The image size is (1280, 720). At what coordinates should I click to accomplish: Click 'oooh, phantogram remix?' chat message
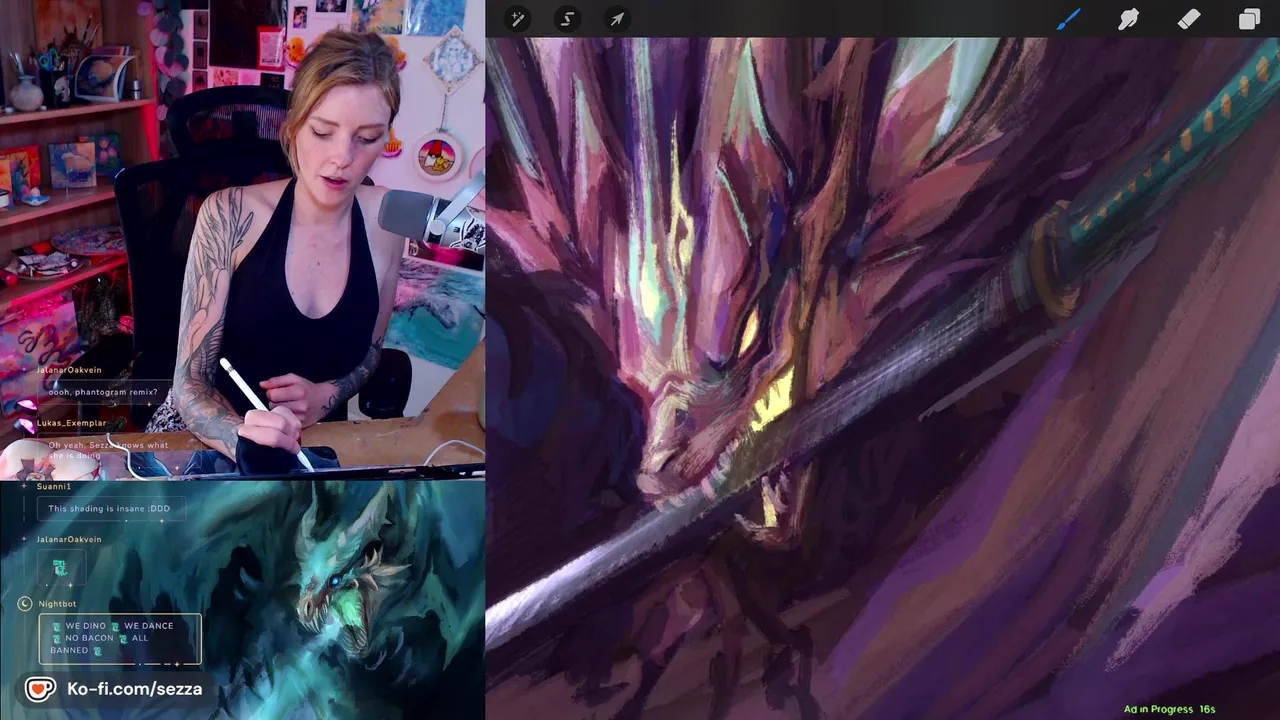pyautogui.click(x=103, y=392)
